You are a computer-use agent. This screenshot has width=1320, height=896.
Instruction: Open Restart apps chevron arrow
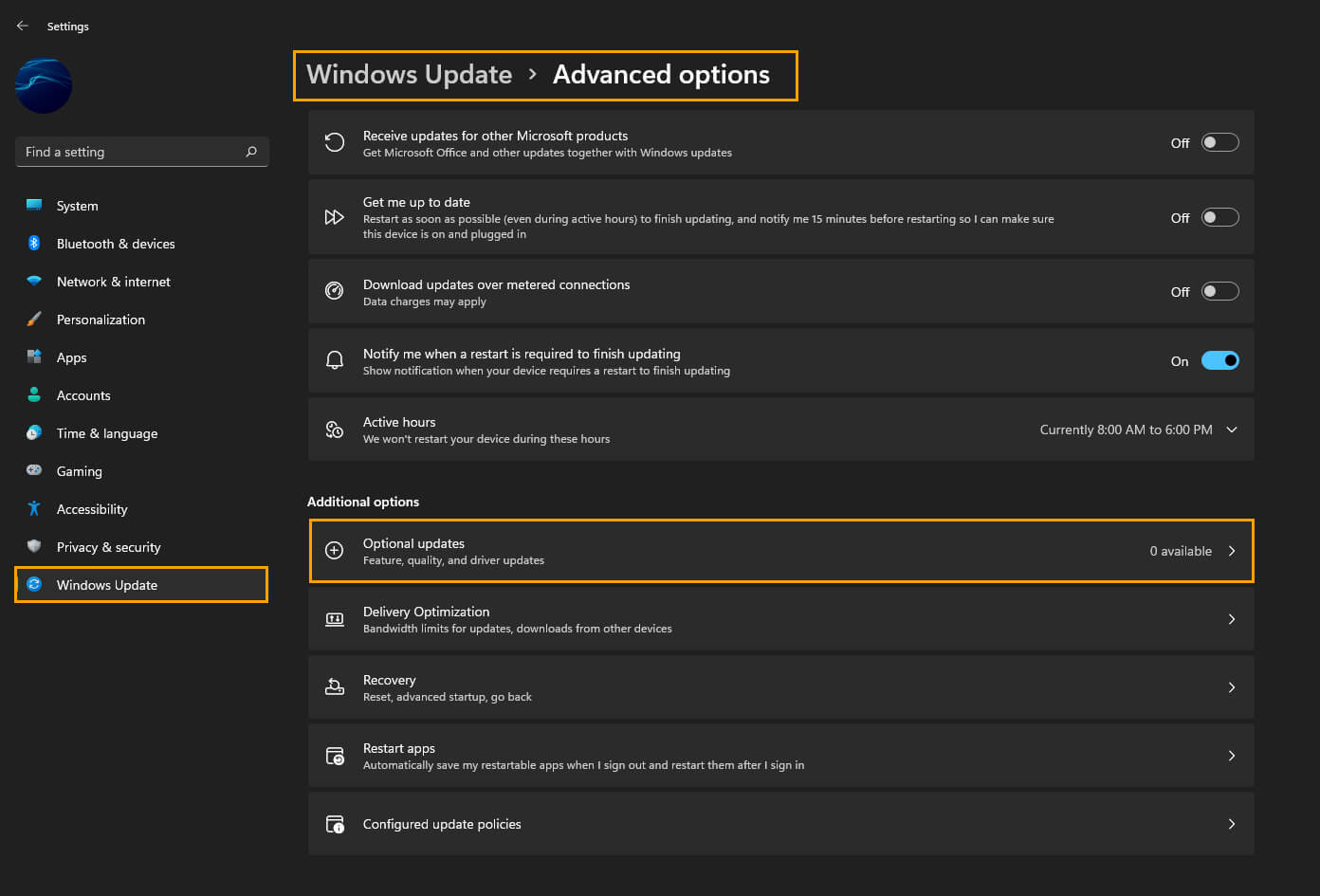pos(1232,756)
